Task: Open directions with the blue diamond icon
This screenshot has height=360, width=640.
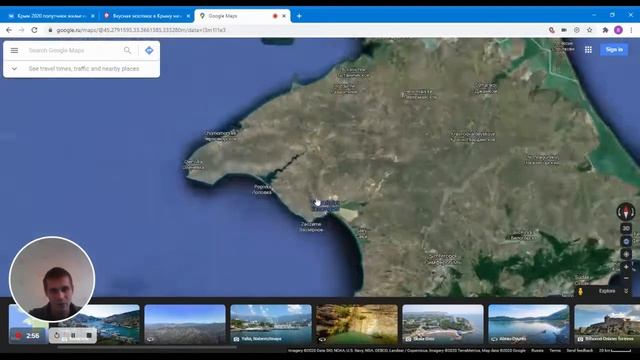Action: click(149, 50)
